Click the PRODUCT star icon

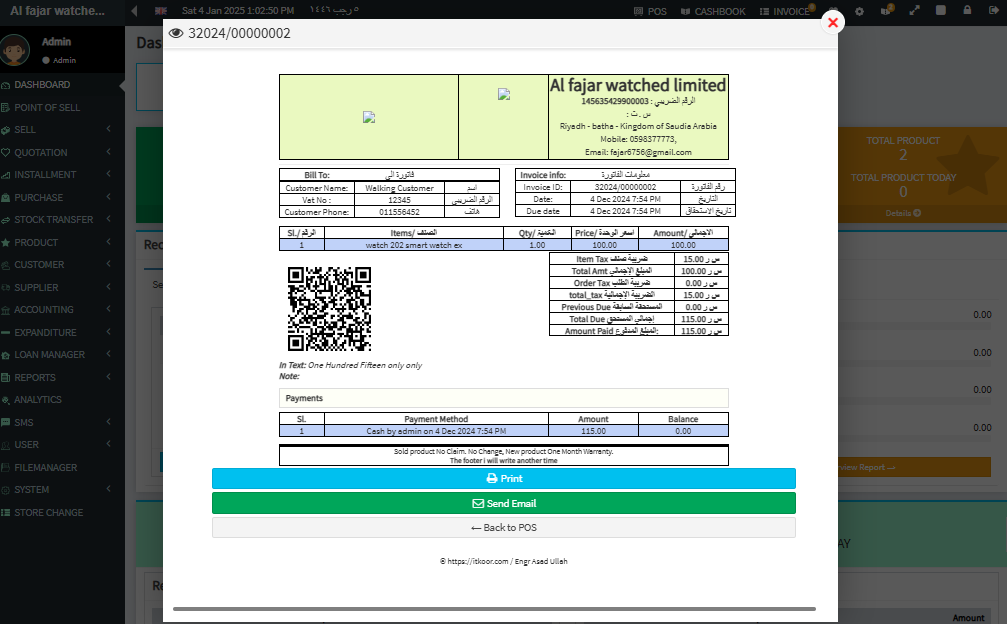[6, 243]
